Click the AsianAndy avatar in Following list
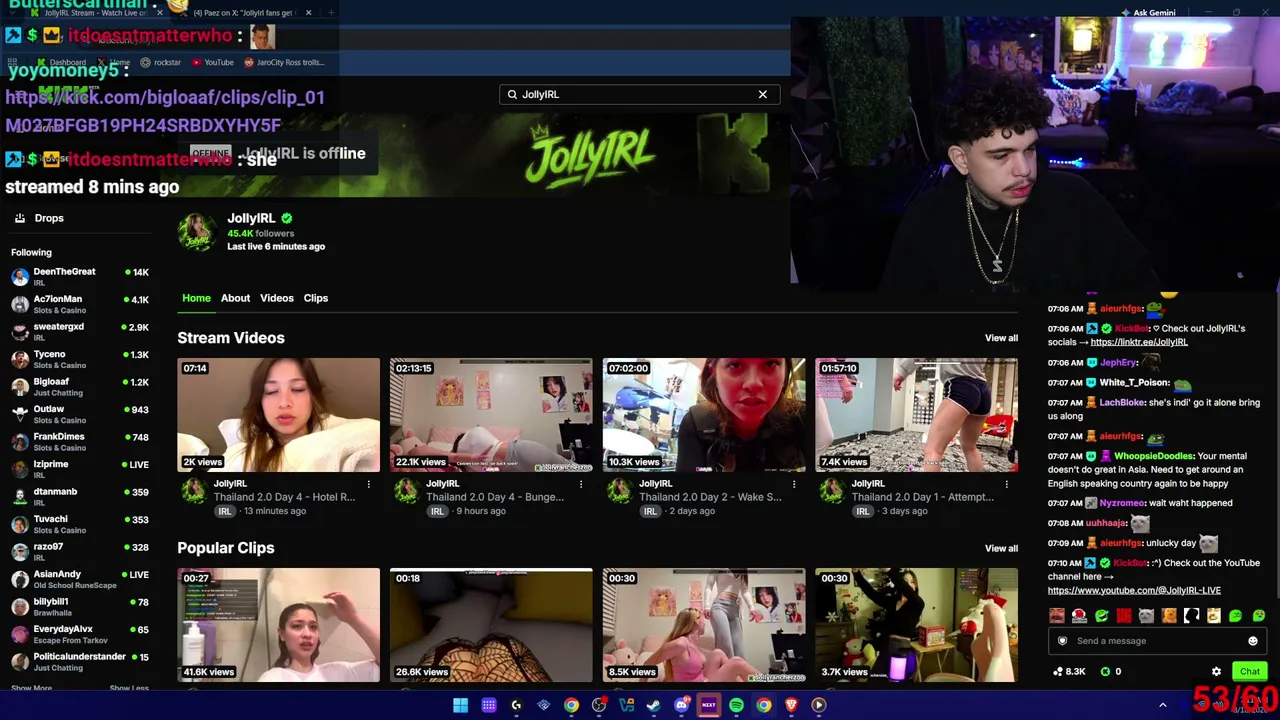The height and width of the screenshot is (720, 1280). pos(20,579)
